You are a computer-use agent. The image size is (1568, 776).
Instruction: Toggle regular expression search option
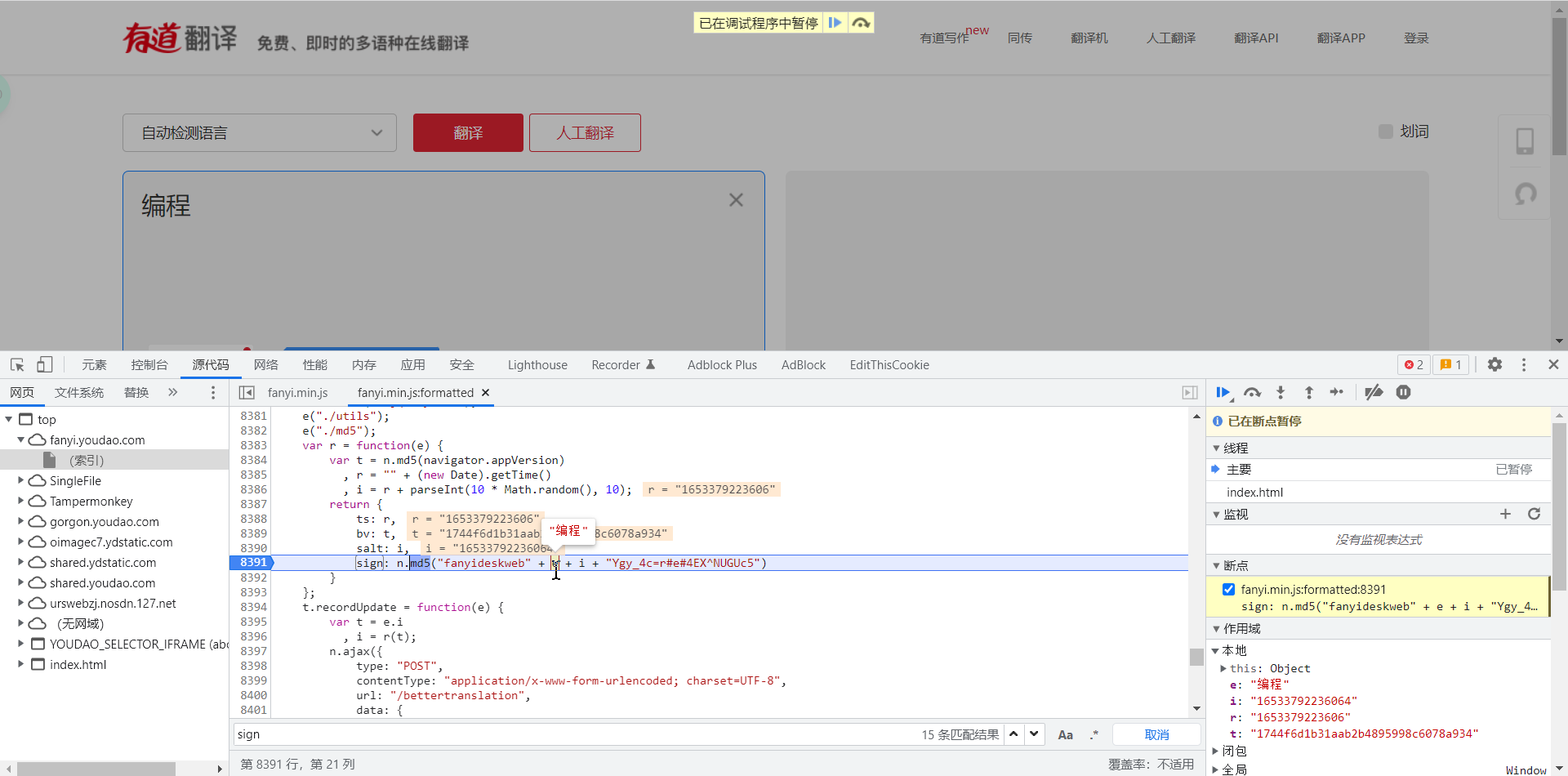[1094, 734]
